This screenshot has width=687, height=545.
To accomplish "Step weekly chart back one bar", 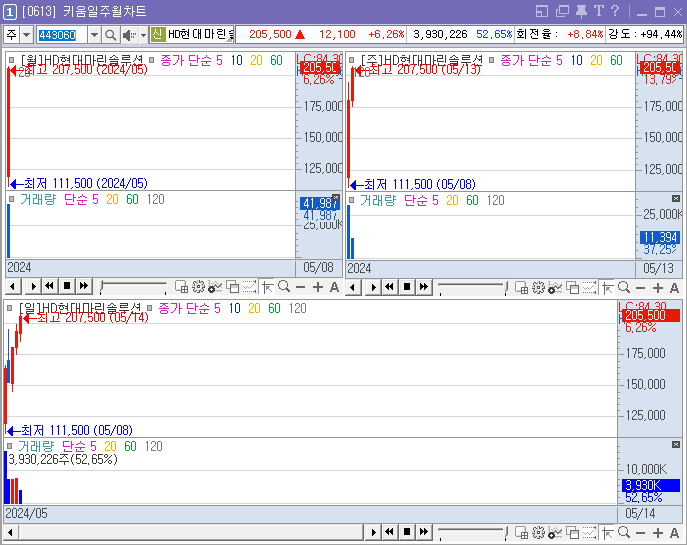I will click(353, 287).
